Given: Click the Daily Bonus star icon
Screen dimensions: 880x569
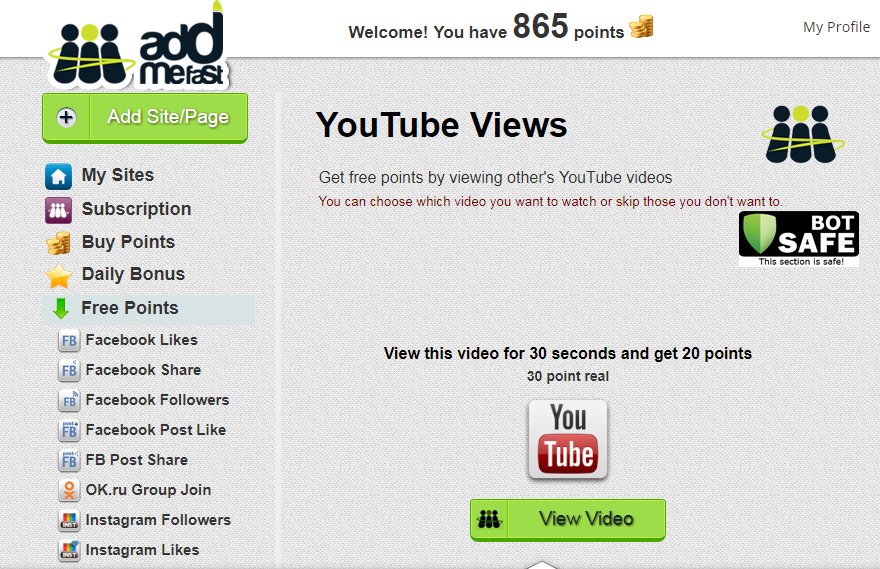Looking at the screenshot, I should click(x=59, y=276).
